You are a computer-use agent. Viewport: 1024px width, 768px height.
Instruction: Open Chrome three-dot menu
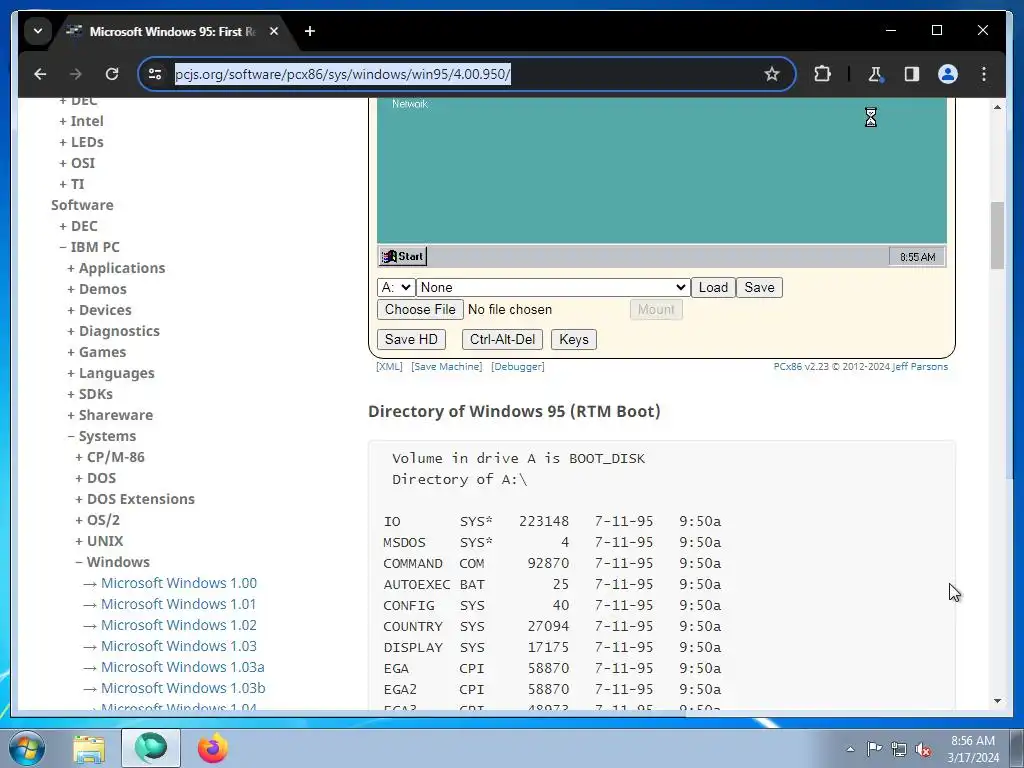pos(984,74)
